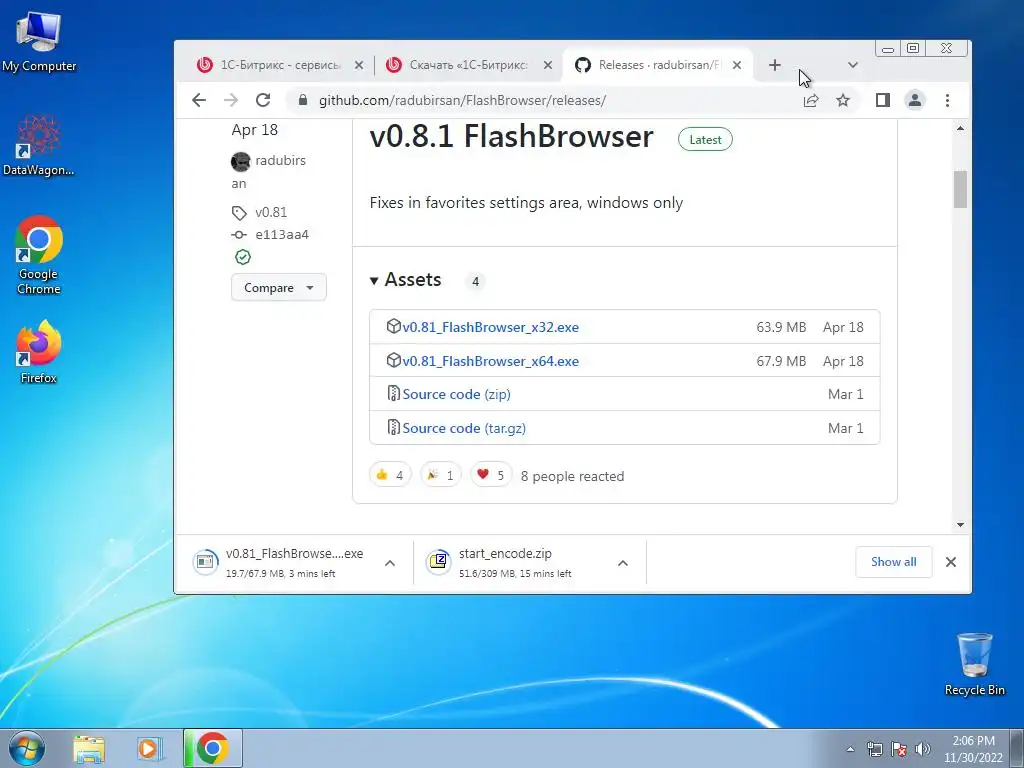The height and width of the screenshot is (768, 1024).
Task: Open Google Chrome desktop shortcut
Action: pos(39,255)
